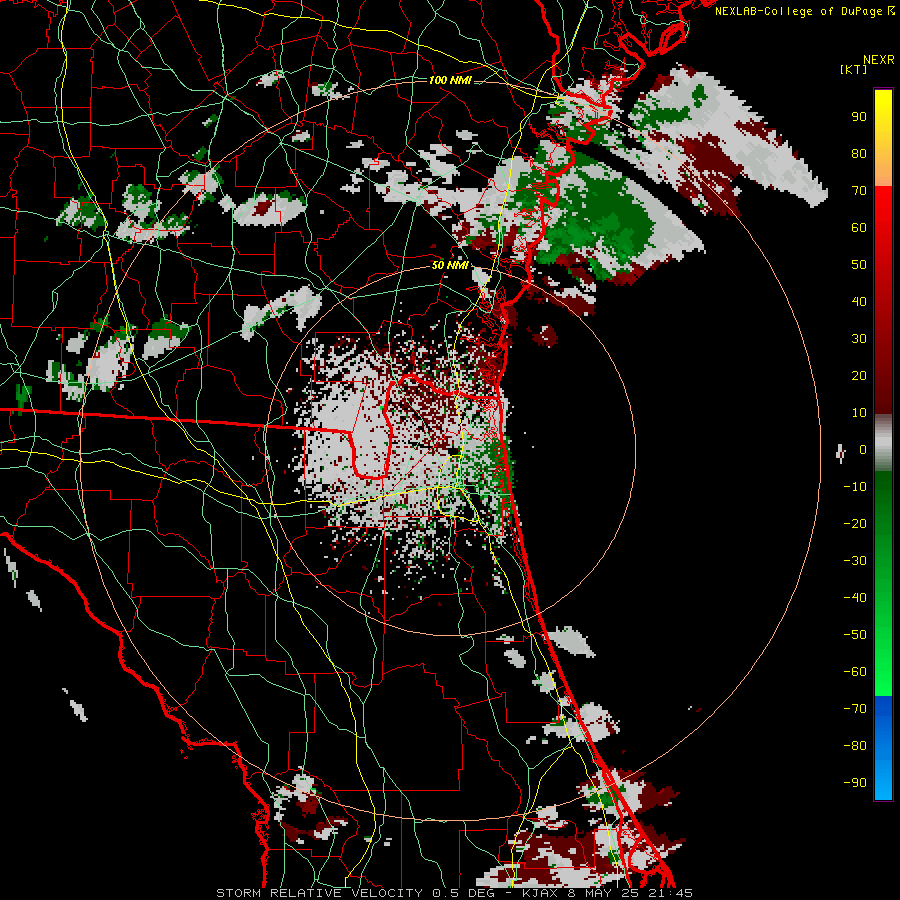900x900 pixels.
Task: Click the 60 value on the velocity scale
Action: [x=859, y=227]
